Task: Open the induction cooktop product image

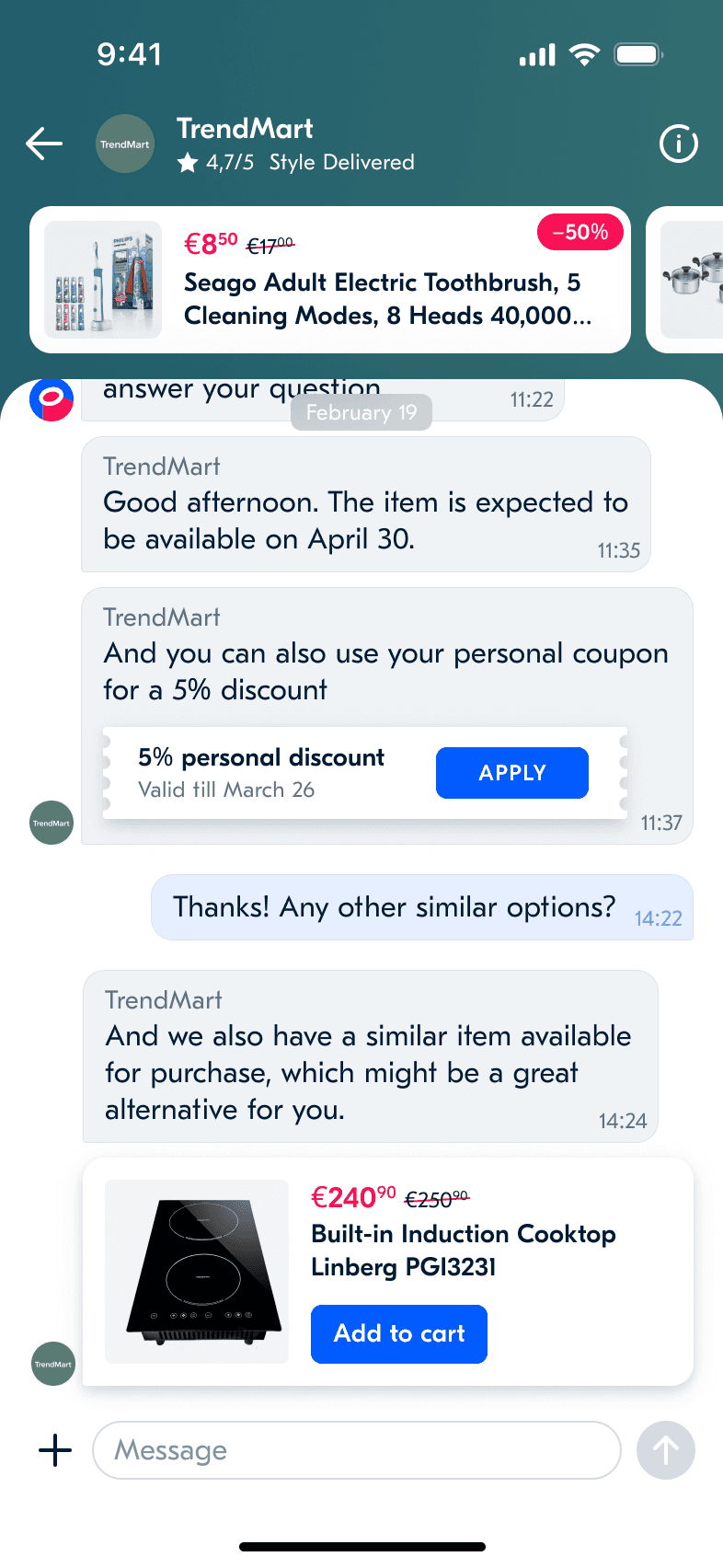Action: tap(197, 1272)
